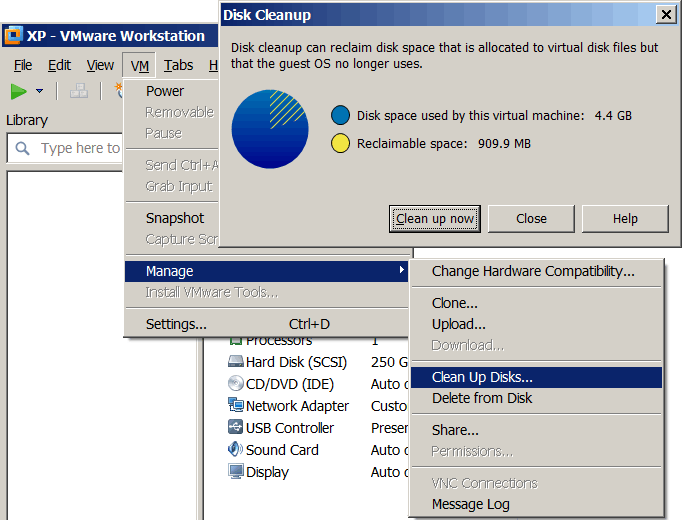Image resolution: width=682 pixels, height=520 pixels.
Task: Choose VNC Connections menu entry
Action: point(536,483)
